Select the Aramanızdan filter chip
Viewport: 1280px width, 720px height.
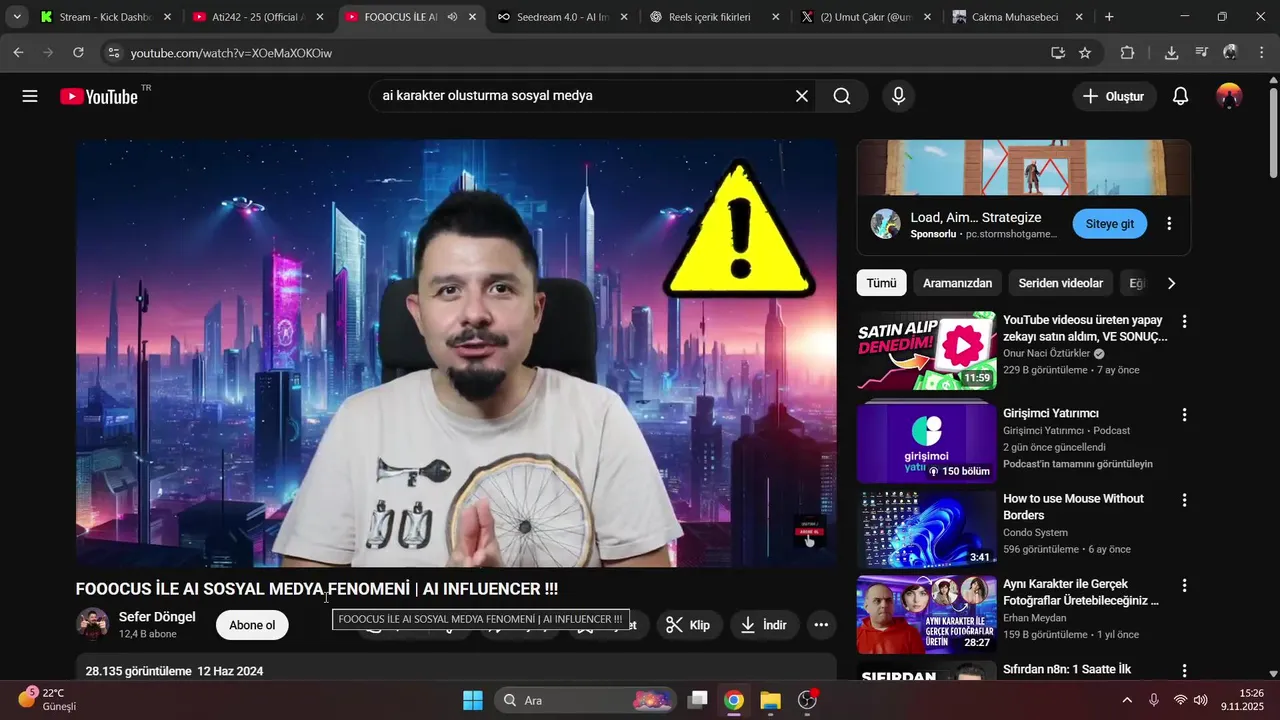click(x=957, y=283)
